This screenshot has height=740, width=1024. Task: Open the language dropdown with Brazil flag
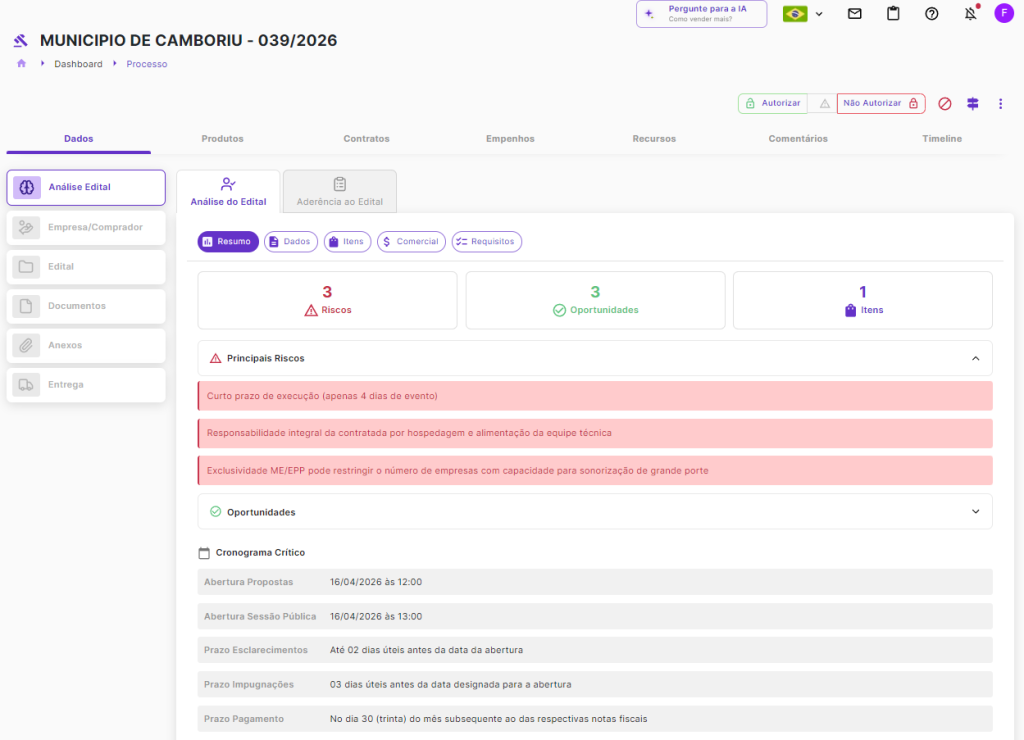[x=803, y=14]
